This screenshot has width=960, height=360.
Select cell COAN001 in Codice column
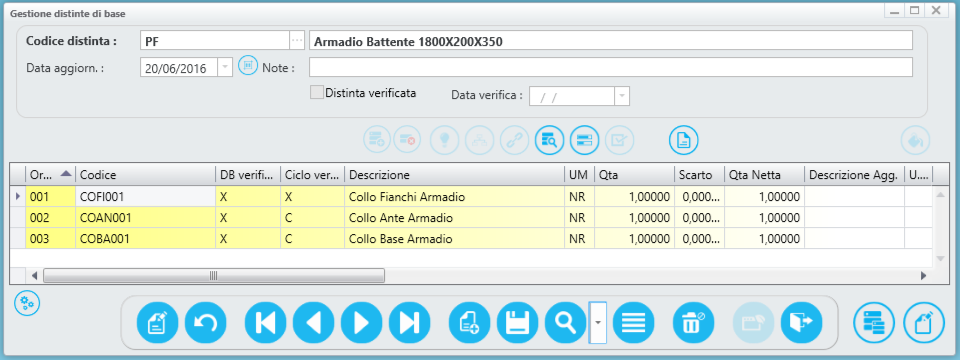(x=146, y=217)
